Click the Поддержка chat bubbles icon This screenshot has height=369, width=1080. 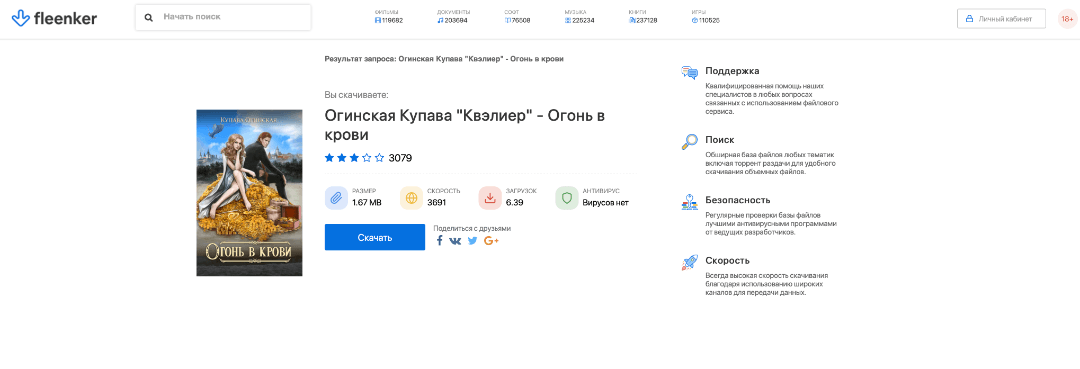click(689, 73)
